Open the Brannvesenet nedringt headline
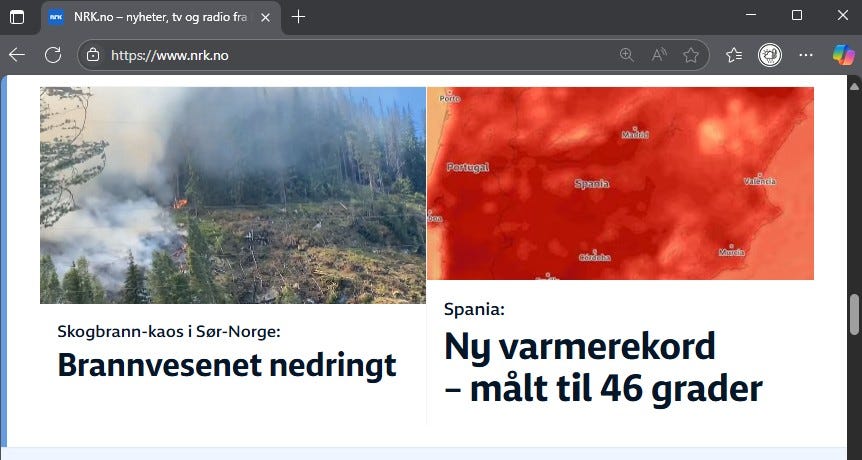Screen dimensions: 862x460 [x=226, y=365]
